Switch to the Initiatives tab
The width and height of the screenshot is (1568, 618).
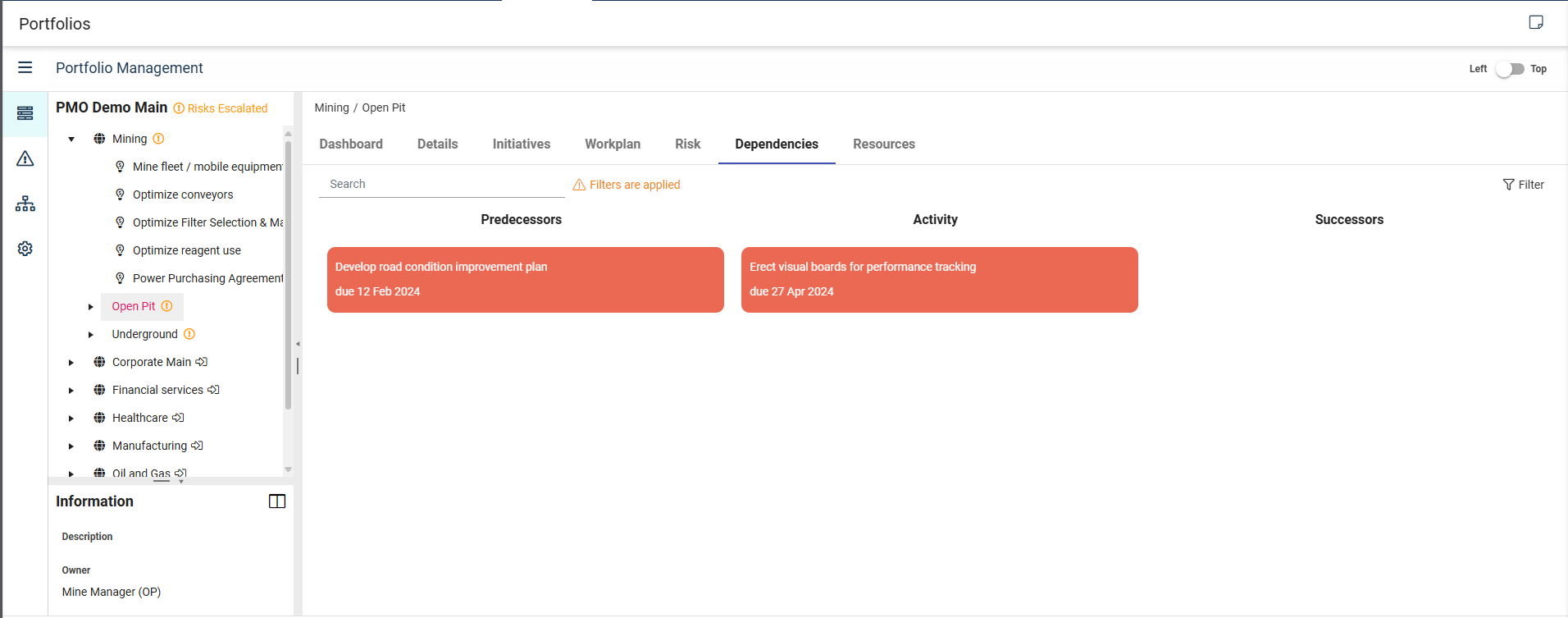click(x=522, y=144)
